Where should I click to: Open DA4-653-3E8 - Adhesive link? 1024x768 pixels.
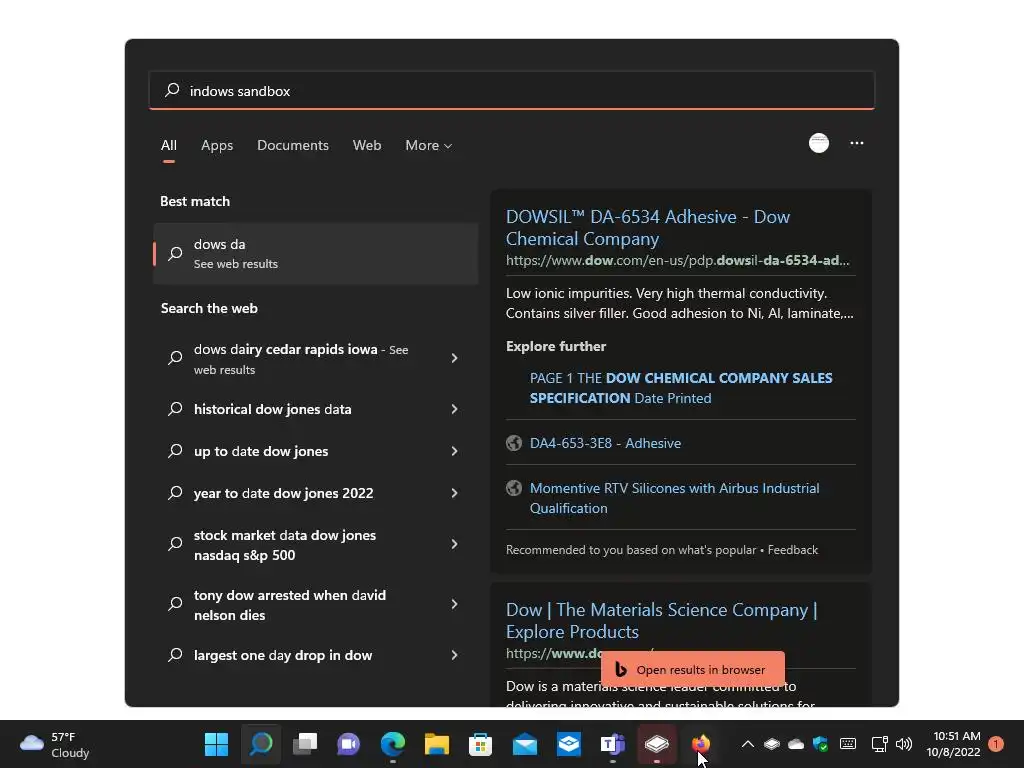[605, 443]
